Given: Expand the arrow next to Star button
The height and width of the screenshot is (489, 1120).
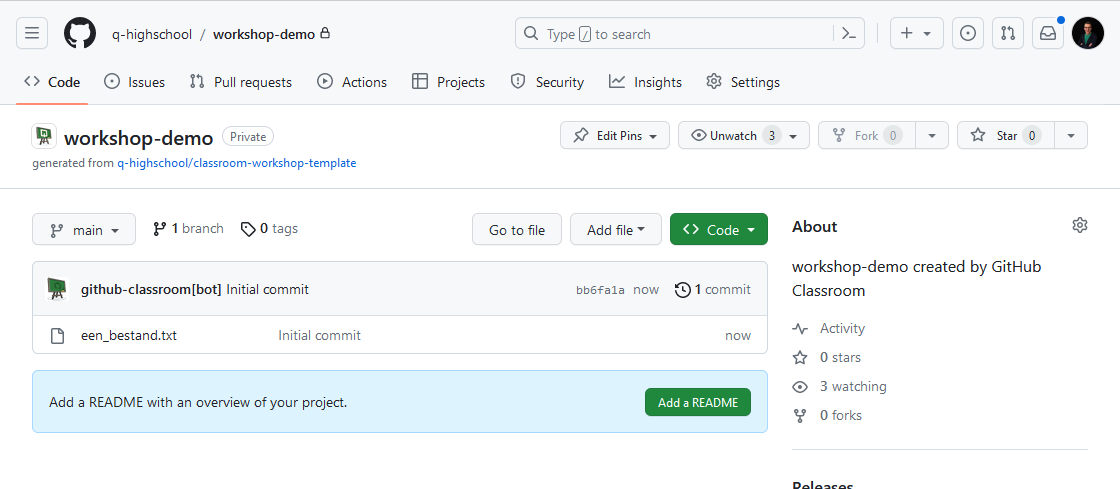Looking at the screenshot, I should point(1071,136).
